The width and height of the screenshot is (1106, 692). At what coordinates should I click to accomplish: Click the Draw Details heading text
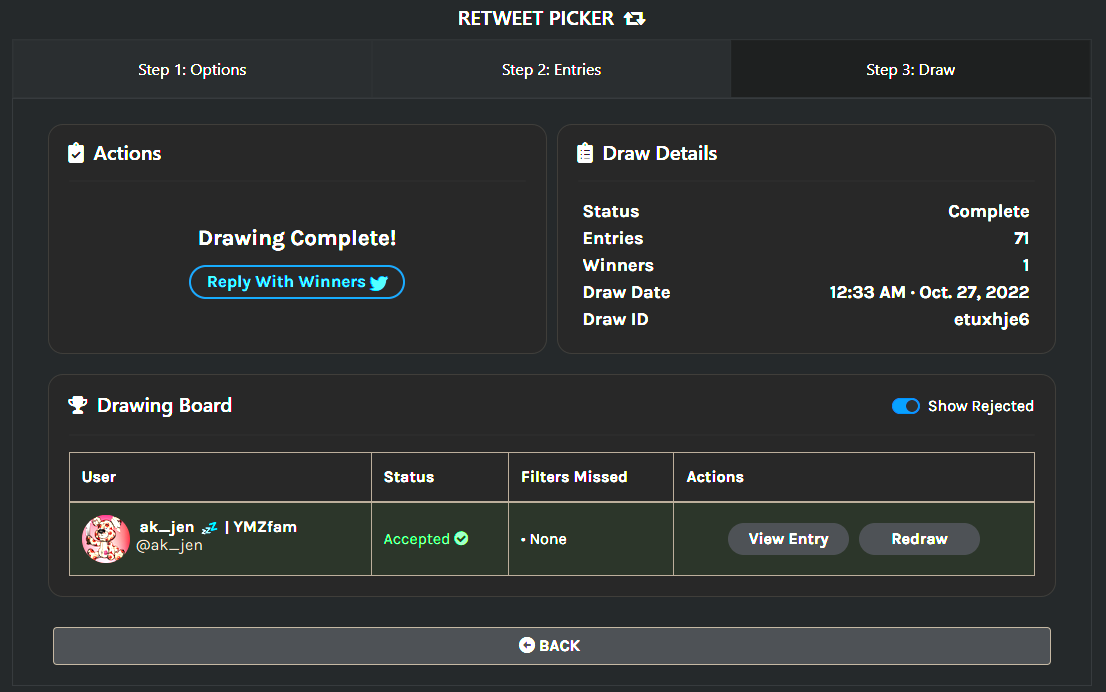click(660, 154)
